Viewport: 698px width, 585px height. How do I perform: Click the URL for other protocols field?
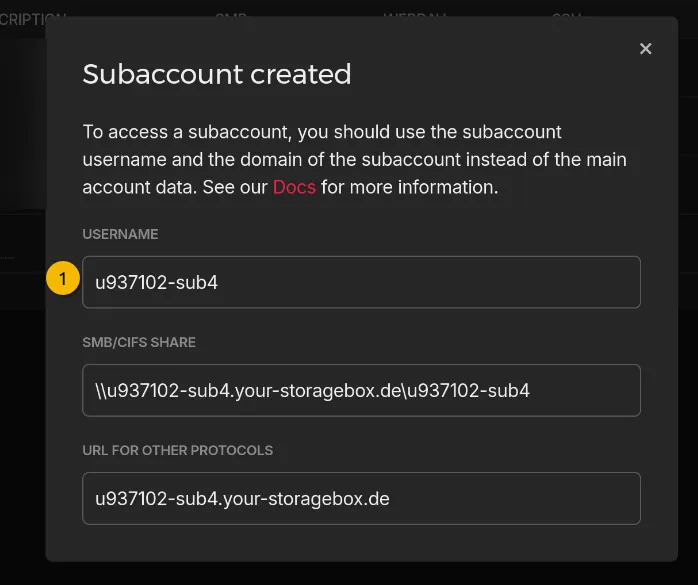(360, 498)
